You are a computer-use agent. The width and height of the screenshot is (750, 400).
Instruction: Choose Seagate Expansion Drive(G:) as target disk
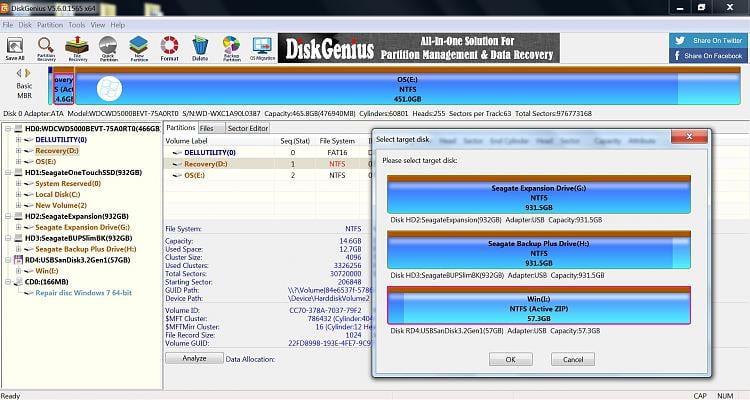[539, 194]
